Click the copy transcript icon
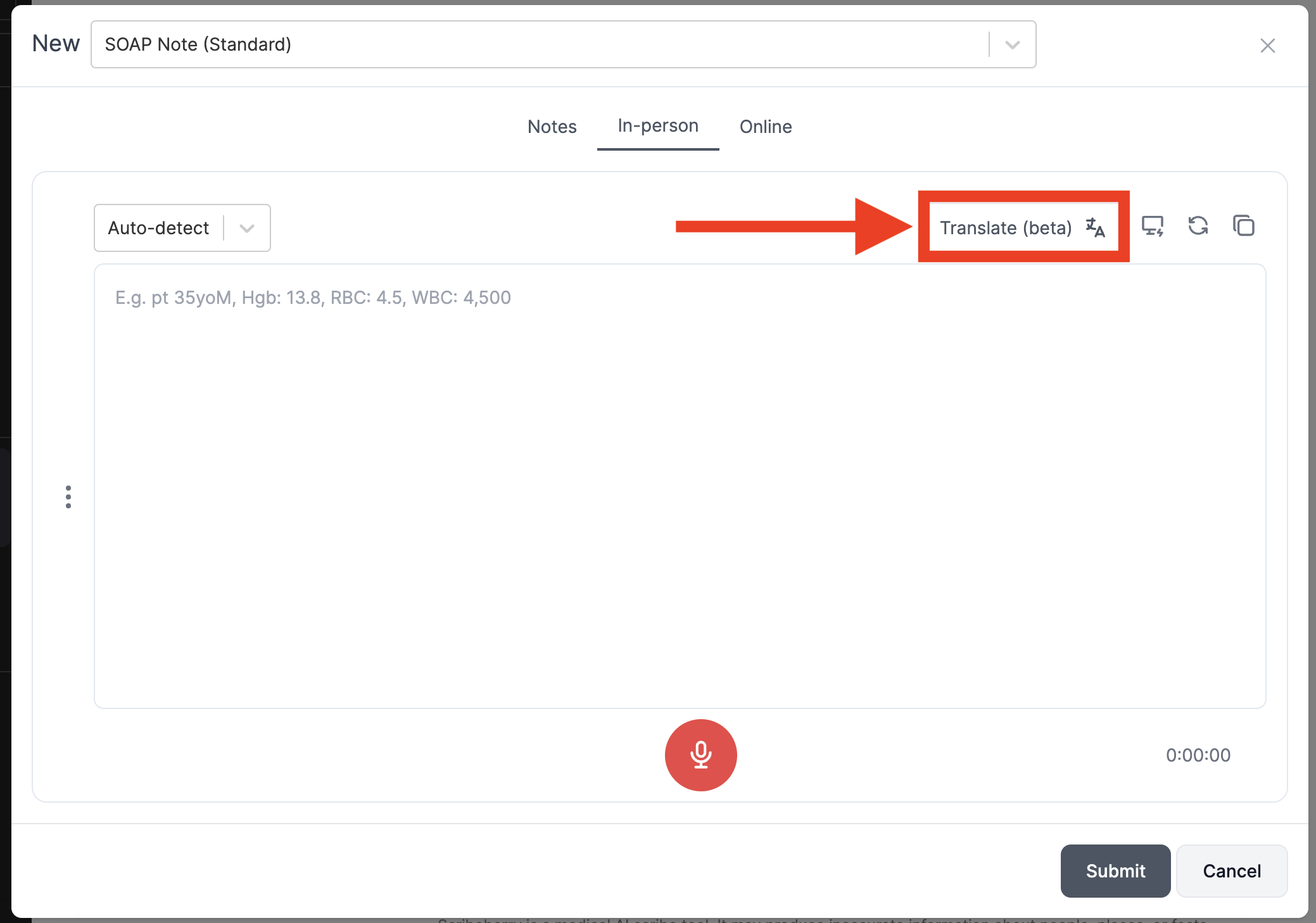 [1243, 226]
